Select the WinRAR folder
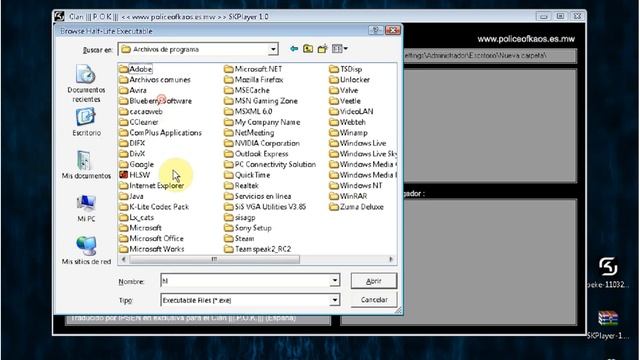This screenshot has width=640, height=360. click(x=348, y=196)
